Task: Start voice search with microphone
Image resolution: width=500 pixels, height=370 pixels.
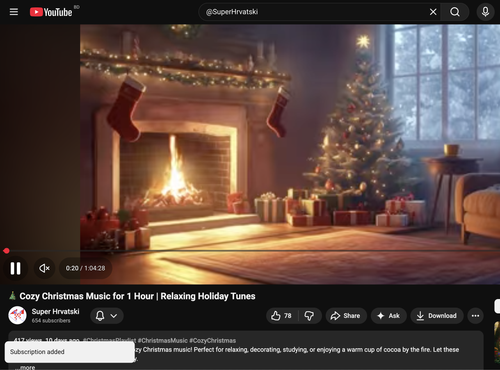Action: click(485, 12)
